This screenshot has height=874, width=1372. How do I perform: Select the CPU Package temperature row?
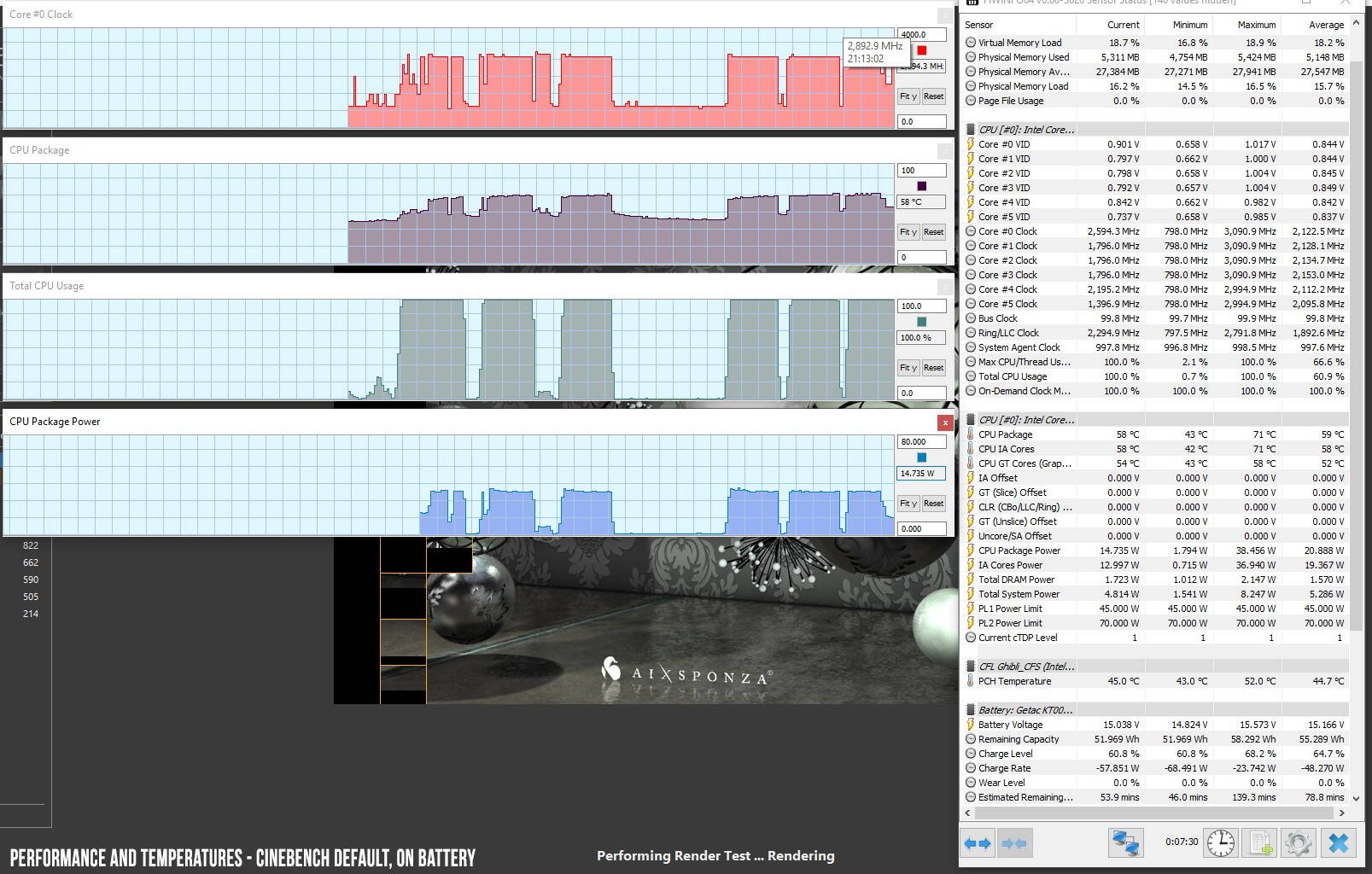pyautogui.click(x=1154, y=434)
